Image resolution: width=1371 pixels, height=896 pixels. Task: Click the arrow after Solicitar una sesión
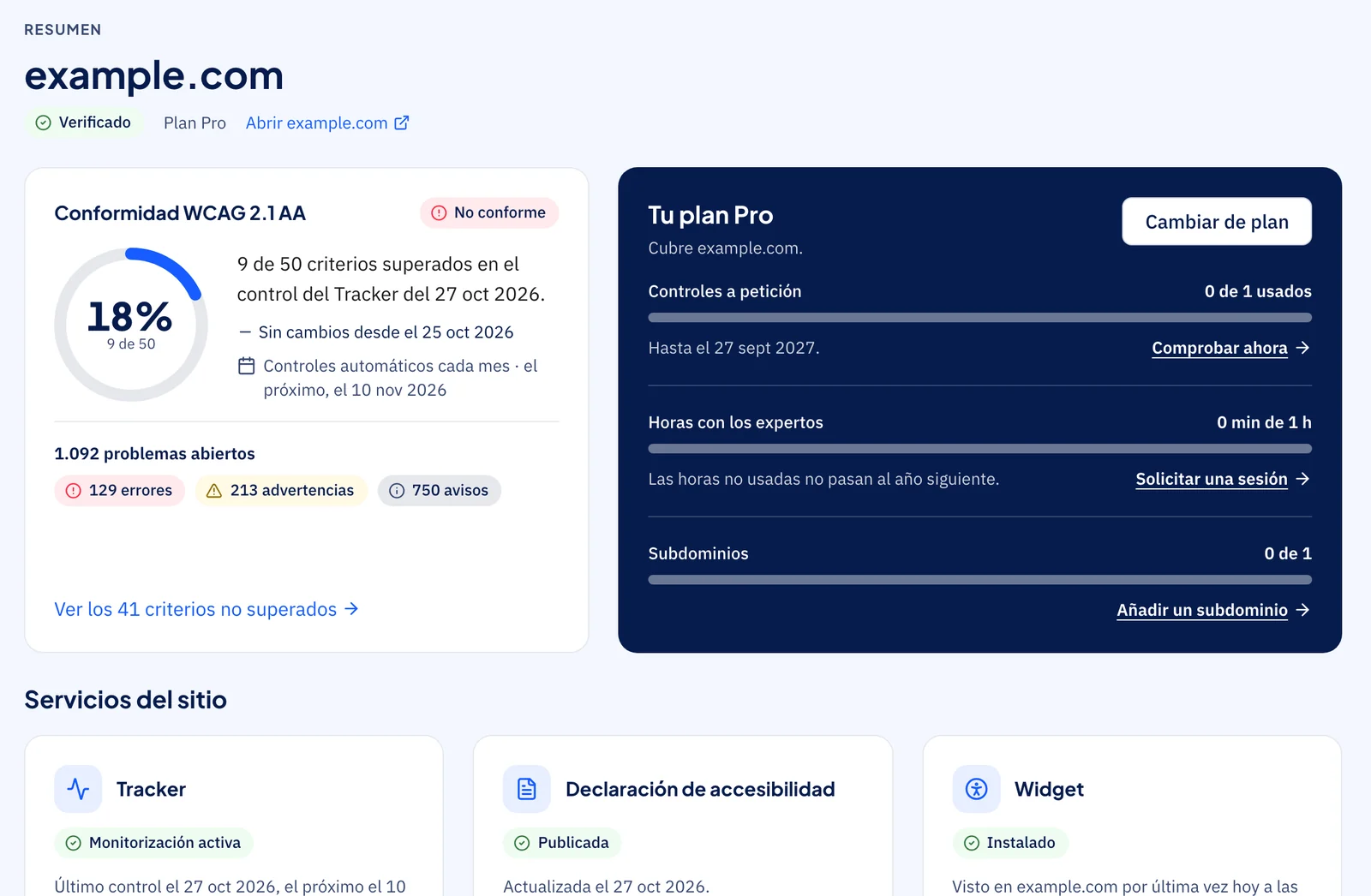click(x=1302, y=479)
